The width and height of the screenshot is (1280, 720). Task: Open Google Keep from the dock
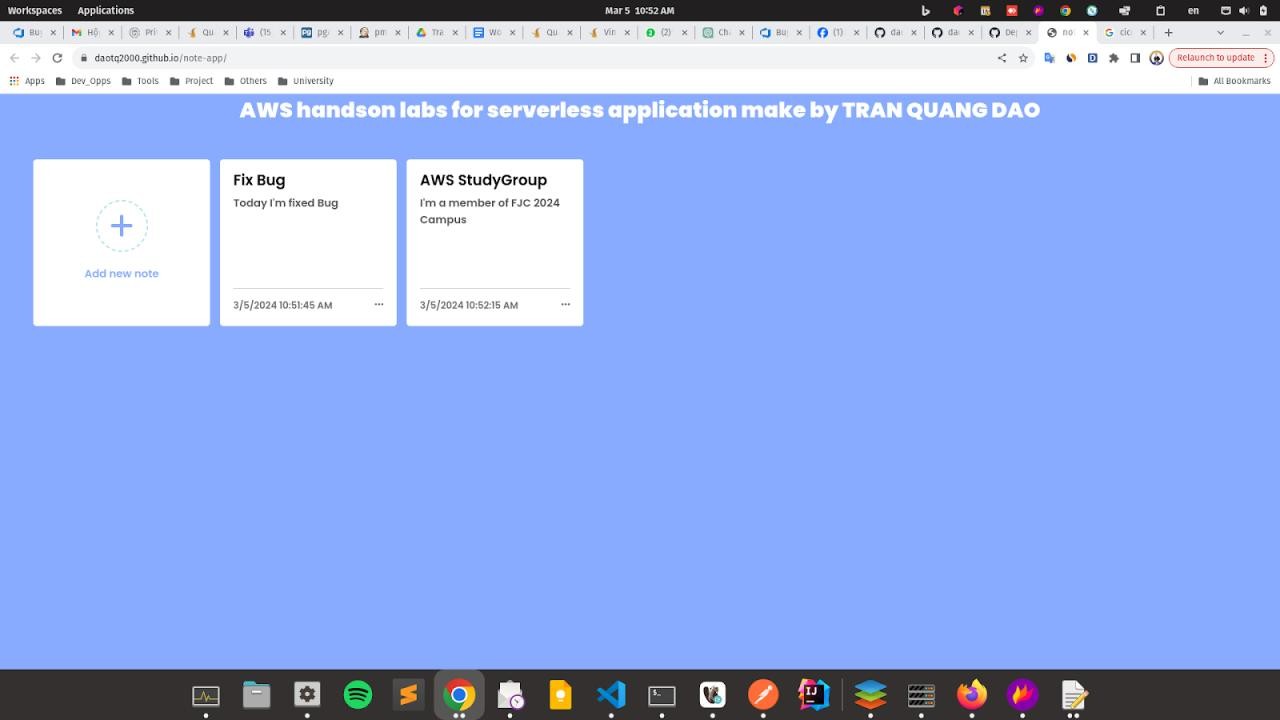coord(560,694)
